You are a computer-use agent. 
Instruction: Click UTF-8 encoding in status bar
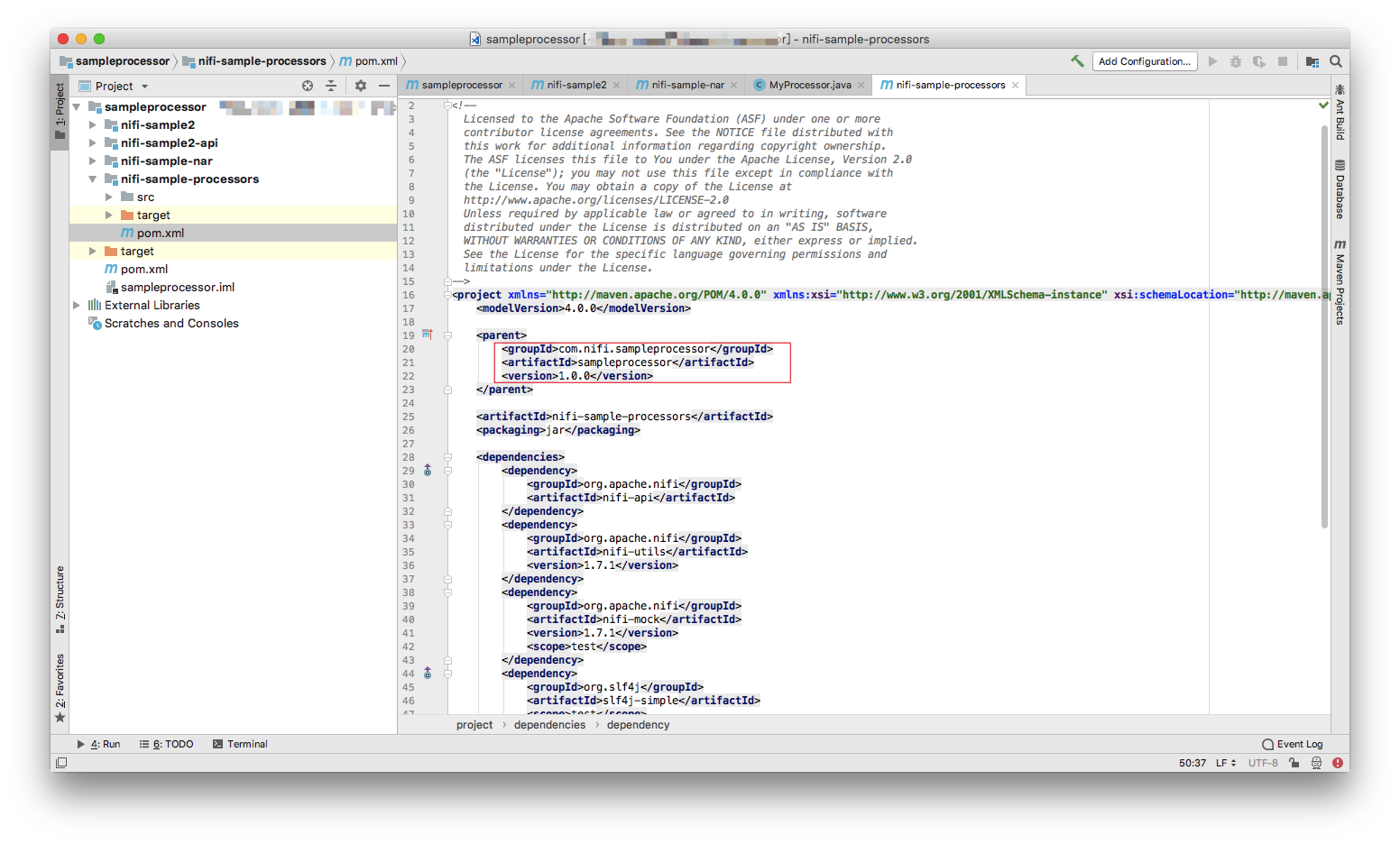pyautogui.click(x=1263, y=763)
